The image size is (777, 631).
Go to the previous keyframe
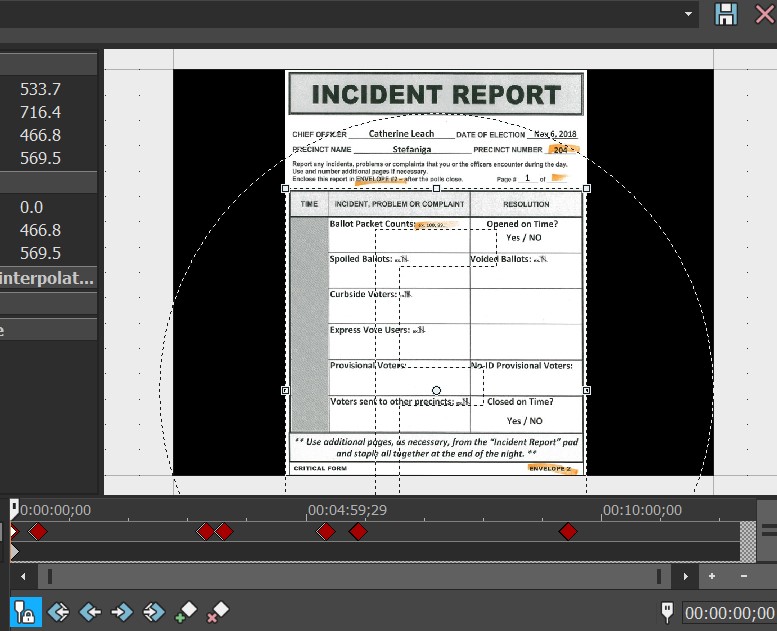click(x=90, y=612)
